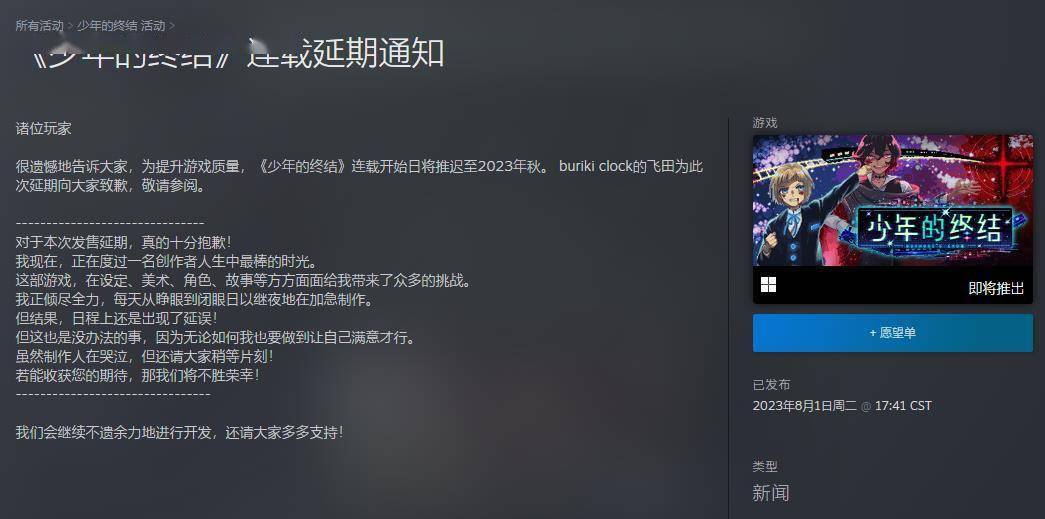Go to the 少年的终结 活动 breadcrumb

pyautogui.click(x=121, y=26)
